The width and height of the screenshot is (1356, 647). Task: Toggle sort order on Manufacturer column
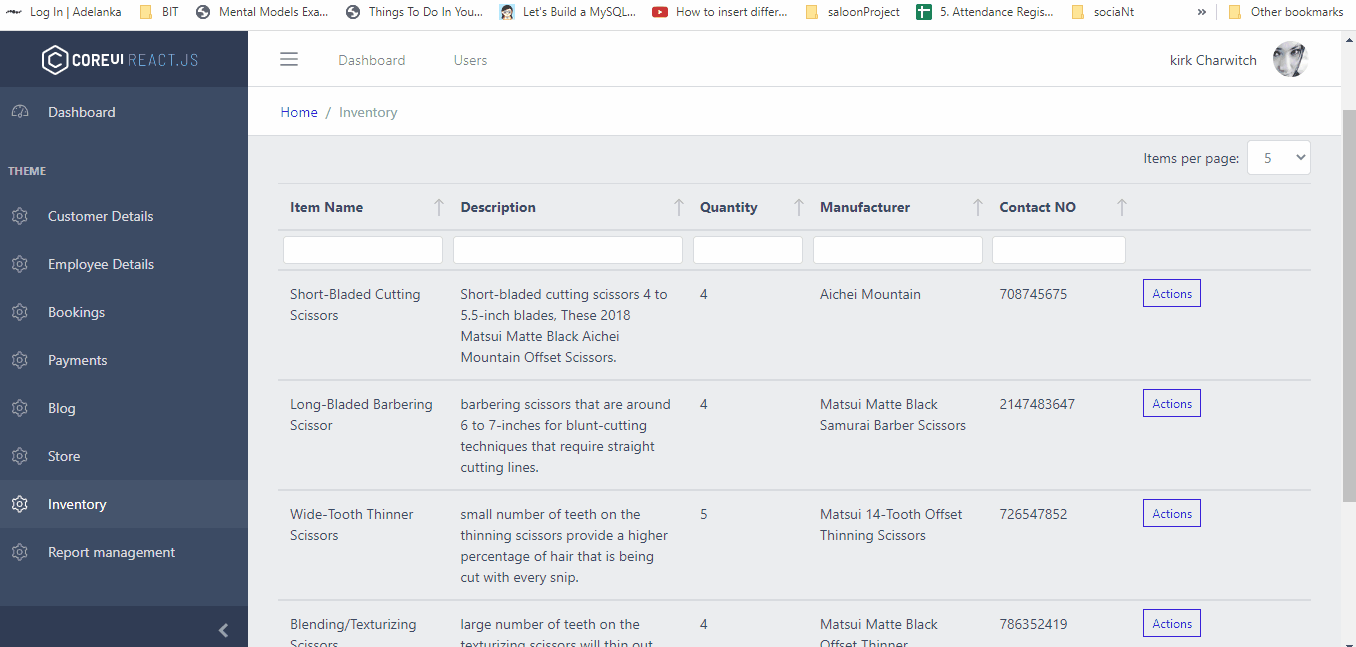coord(977,207)
